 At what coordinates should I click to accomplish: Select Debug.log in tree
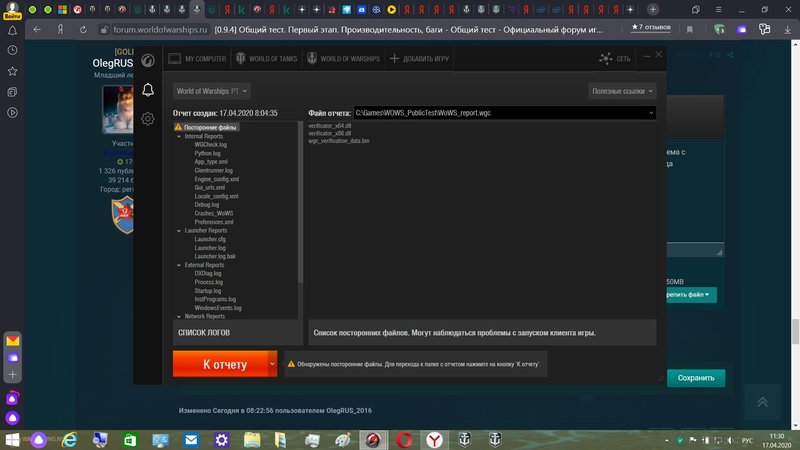pos(207,205)
